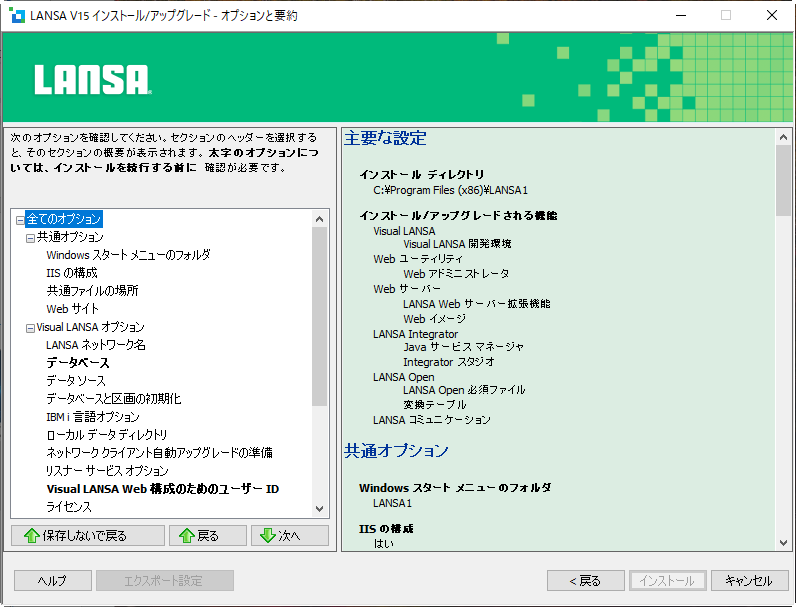This screenshot has height=607, width=796.
Task: Click the LANSA logo in banner
Action: tap(93, 79)
